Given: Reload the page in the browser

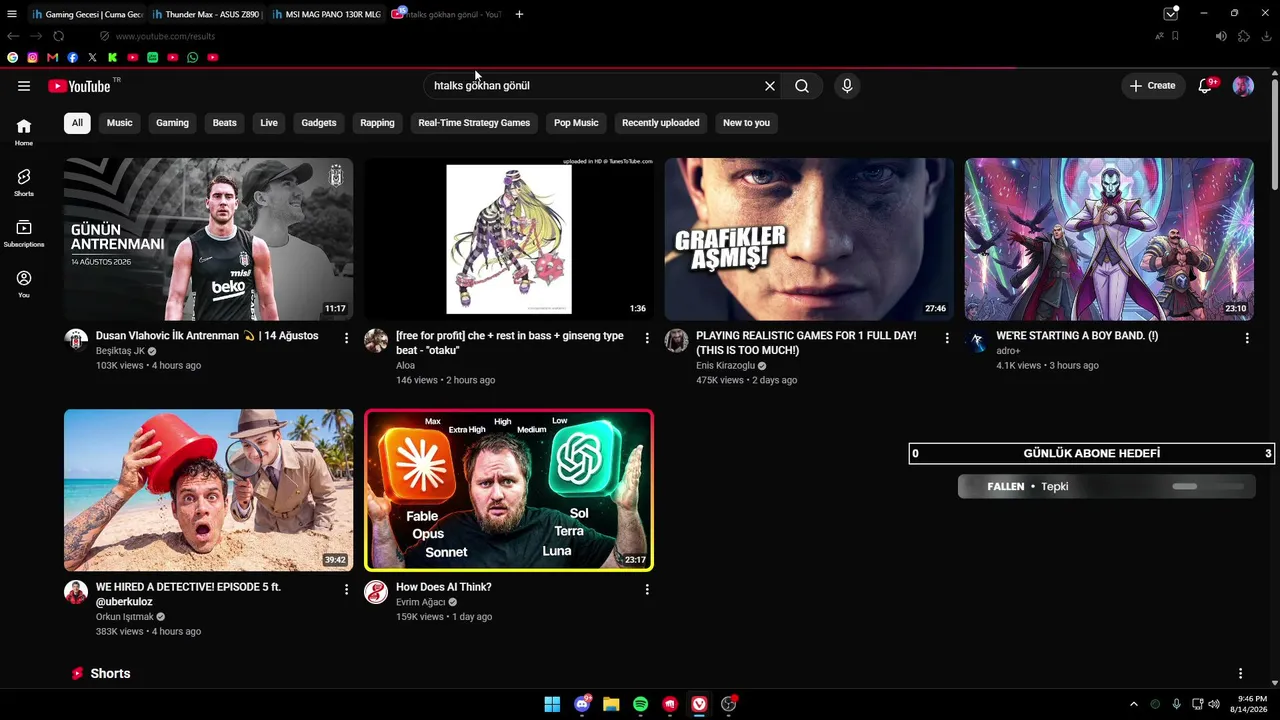Looking at the screenshot, I should tap(58, 36).
